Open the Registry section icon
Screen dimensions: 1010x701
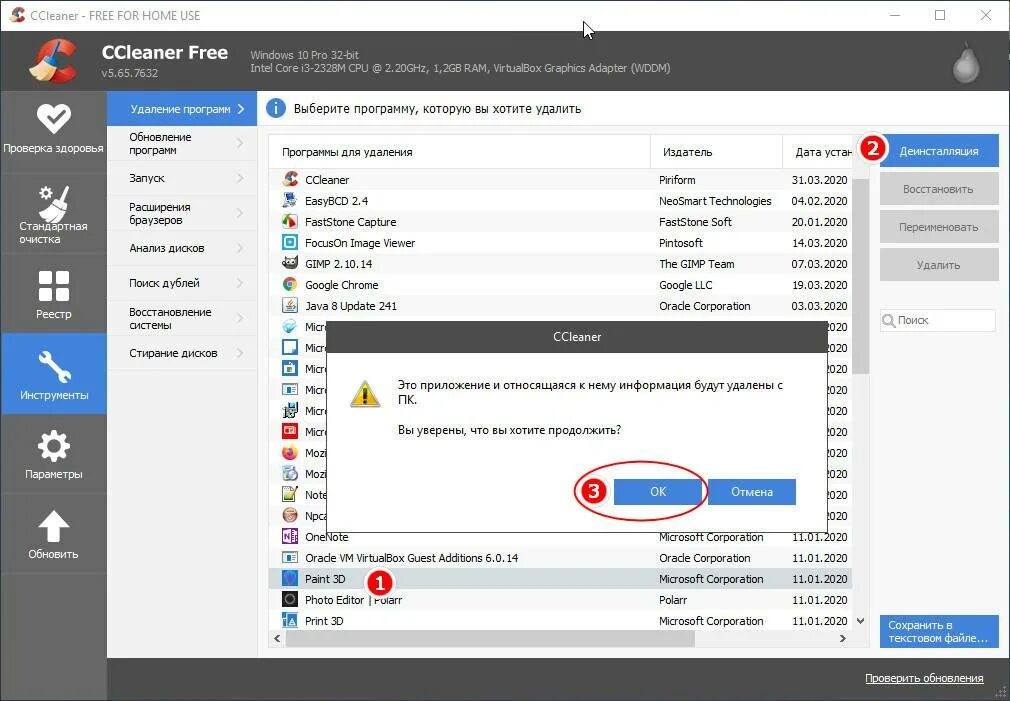(x=53, y=286)
